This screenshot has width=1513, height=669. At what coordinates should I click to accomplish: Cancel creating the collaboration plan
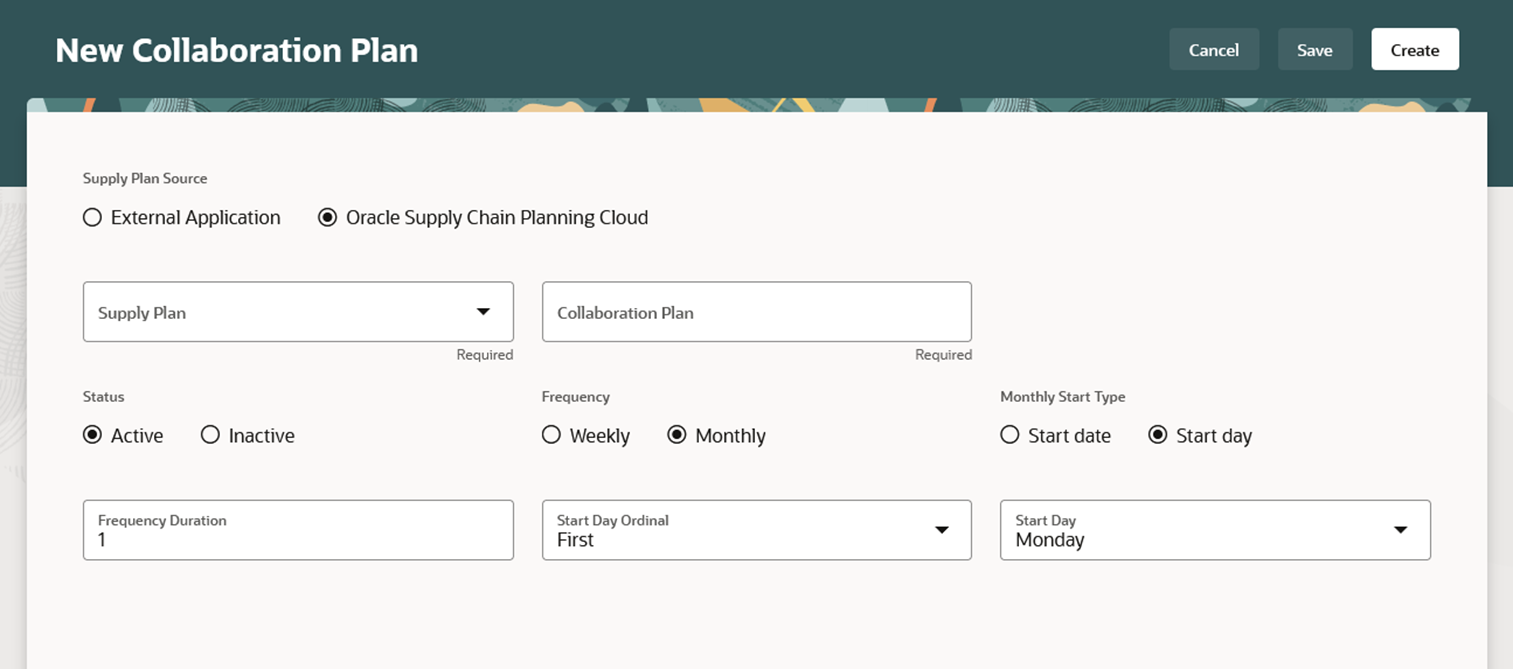1214,49
